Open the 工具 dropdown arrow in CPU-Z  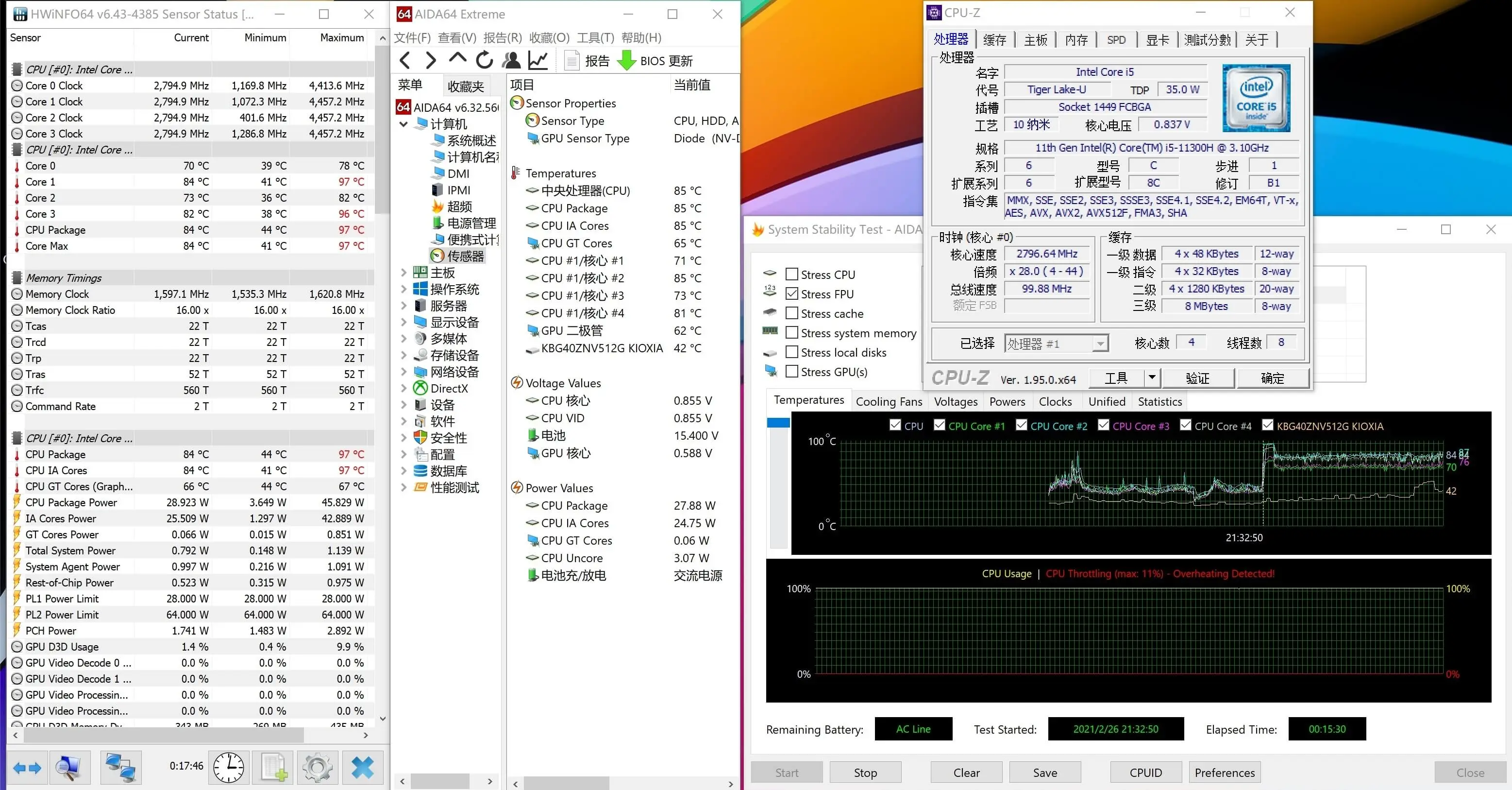coord(1152,378)
